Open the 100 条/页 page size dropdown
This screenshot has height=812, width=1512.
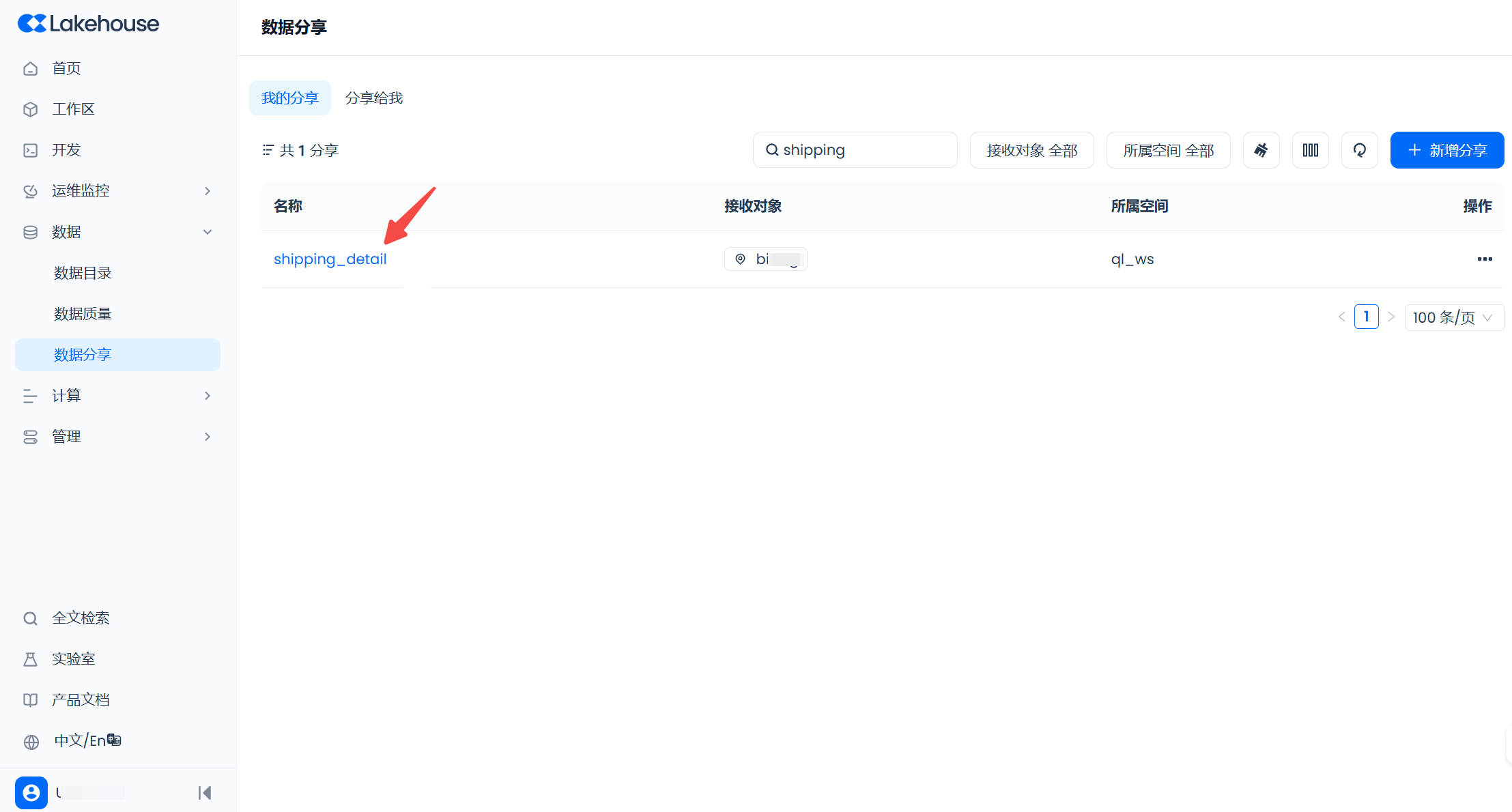(x=1453, y=317)
